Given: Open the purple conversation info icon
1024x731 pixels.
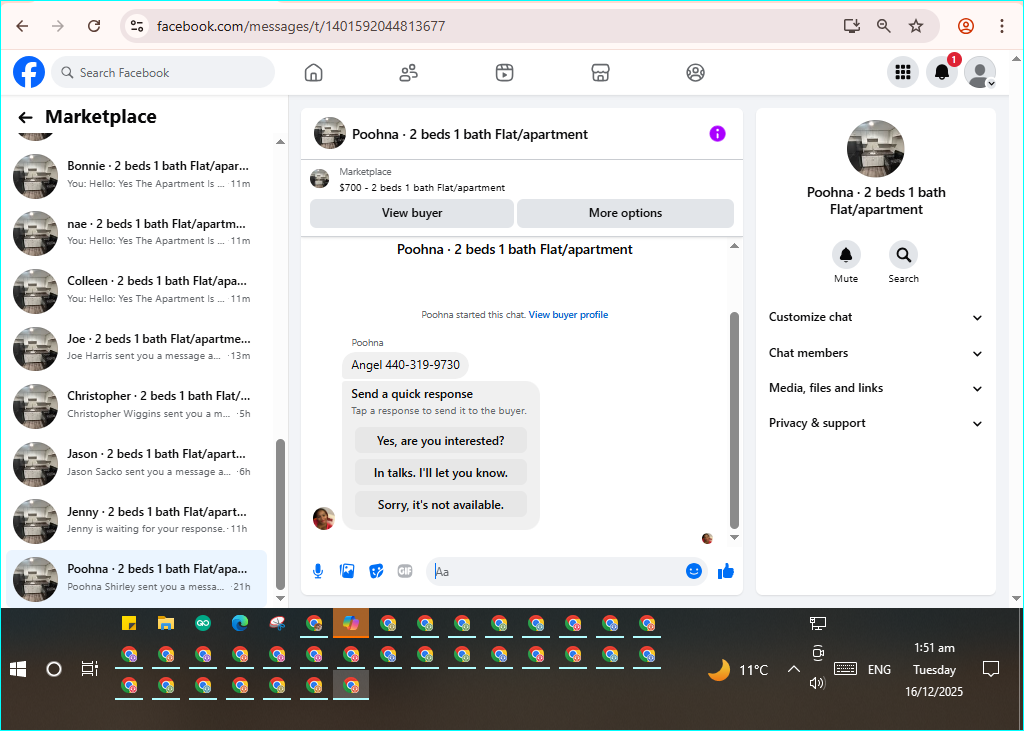Looking at the screenshot, I should (717, 134).
